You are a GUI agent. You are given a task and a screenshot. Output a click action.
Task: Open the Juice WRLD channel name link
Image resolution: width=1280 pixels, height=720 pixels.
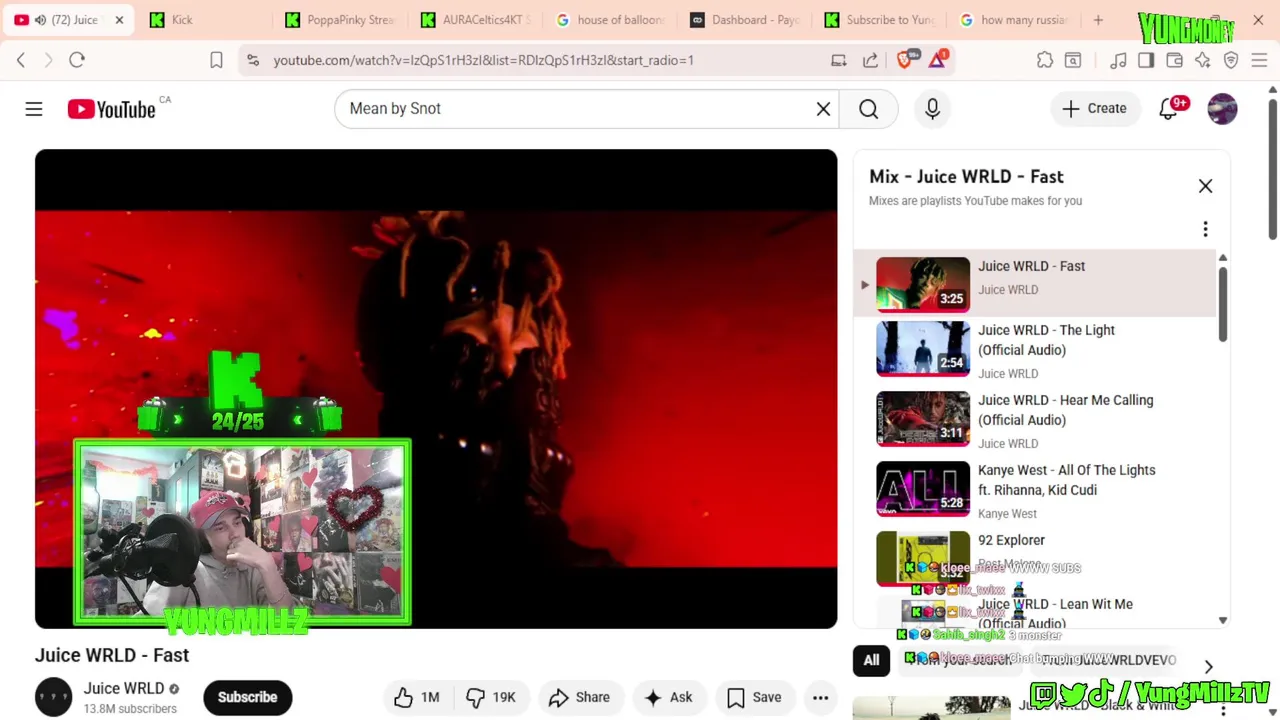pos(124,688)
